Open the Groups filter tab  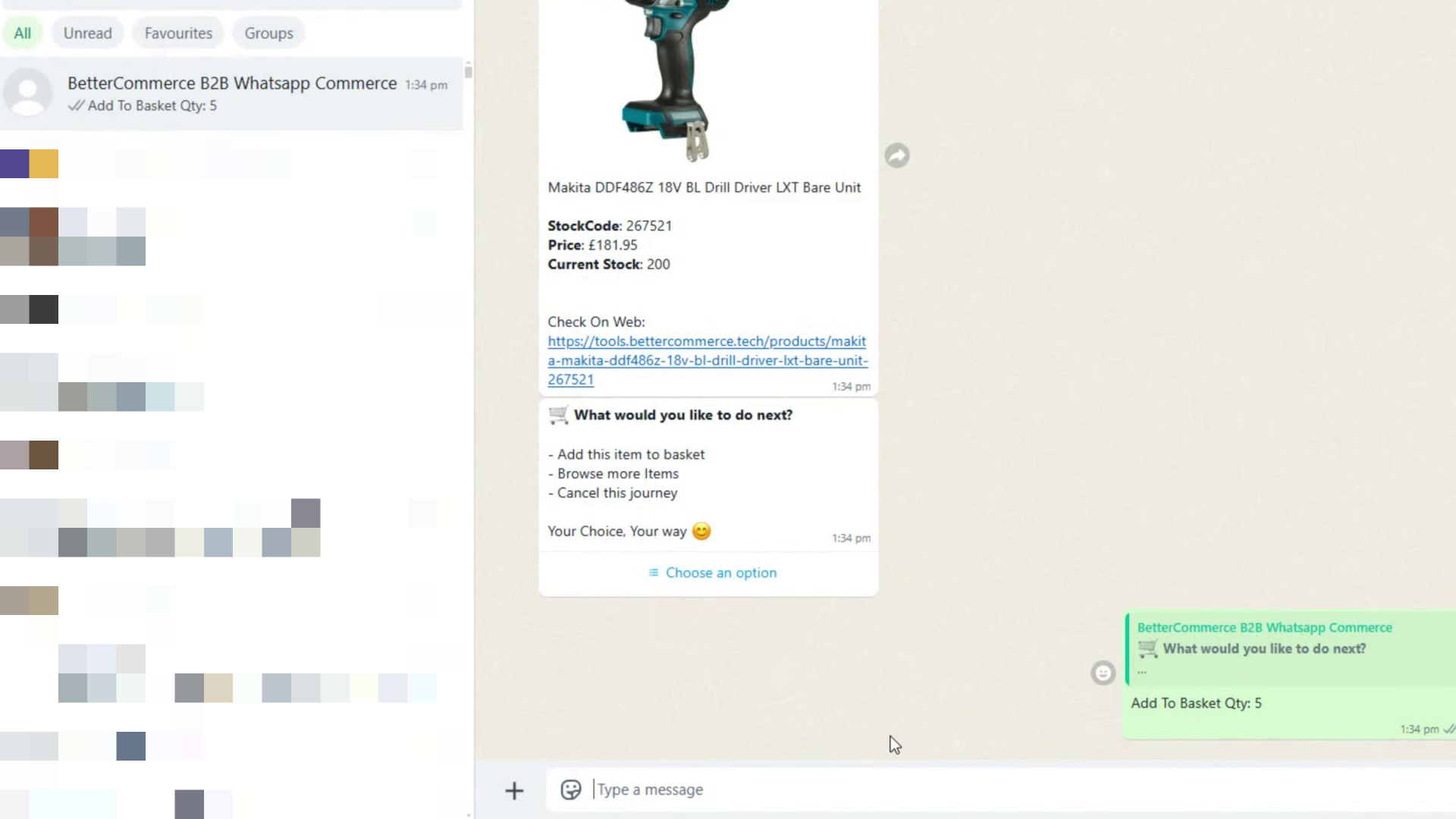[x=268, y=33]
